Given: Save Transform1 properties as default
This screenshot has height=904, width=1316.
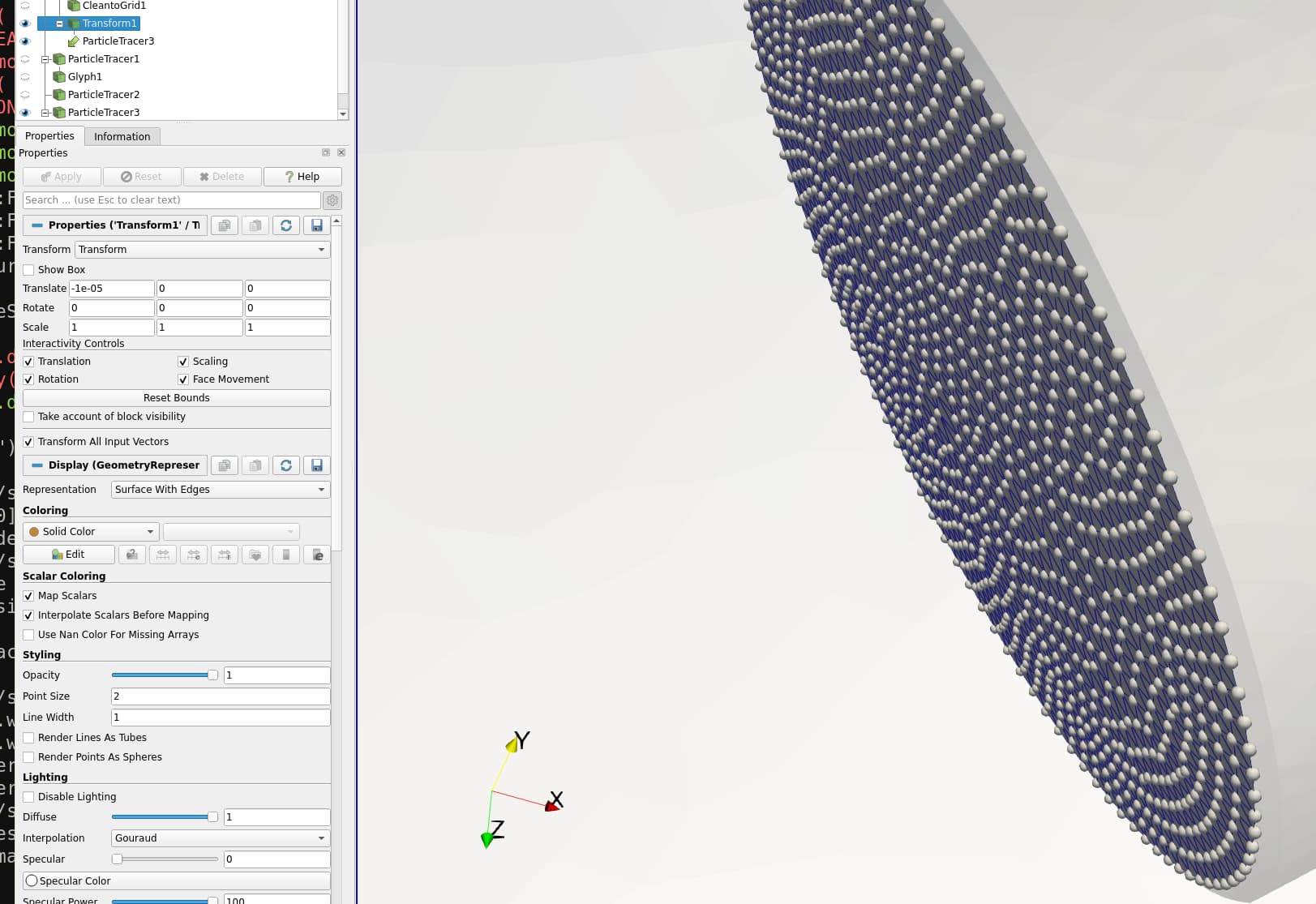Looking at the screenshot, I should [317, 225].
